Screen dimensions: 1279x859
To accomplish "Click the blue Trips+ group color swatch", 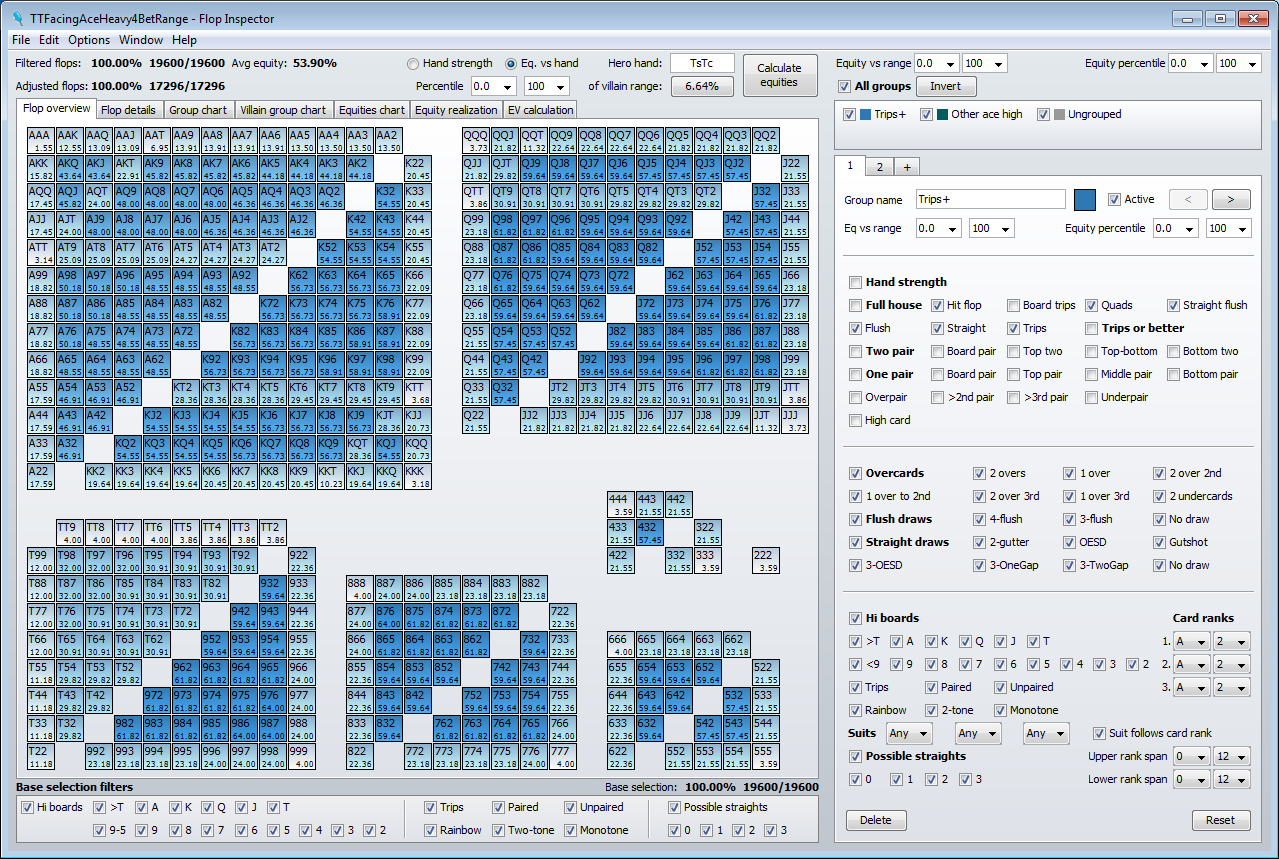I will tap(1085, 199).
